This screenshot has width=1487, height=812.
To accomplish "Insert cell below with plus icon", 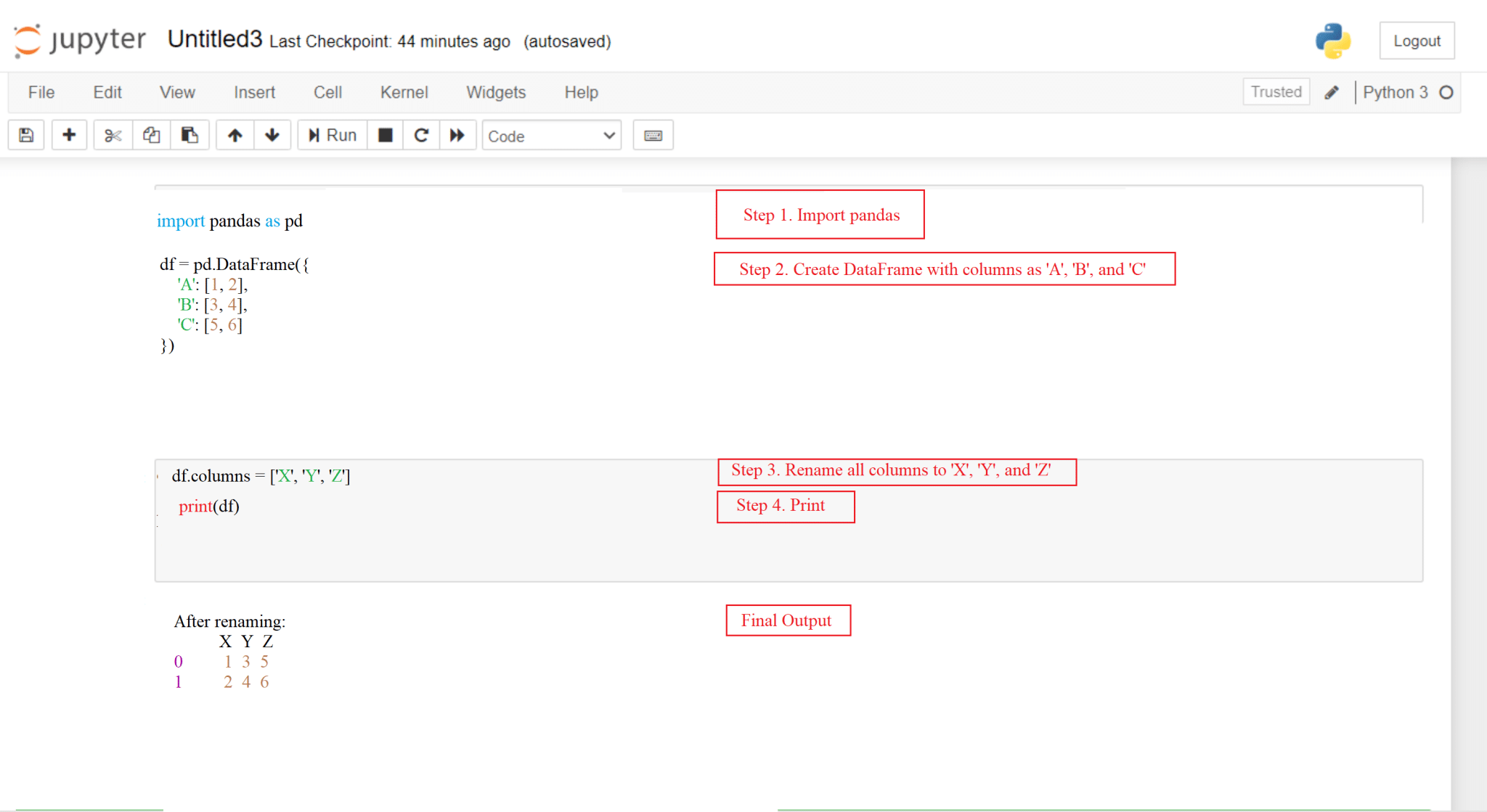I will click(69, 136).
